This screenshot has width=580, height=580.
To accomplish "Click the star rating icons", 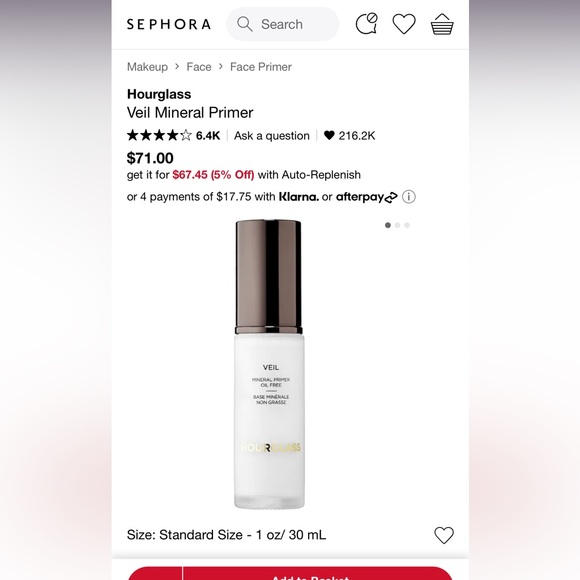I will 159,135.
